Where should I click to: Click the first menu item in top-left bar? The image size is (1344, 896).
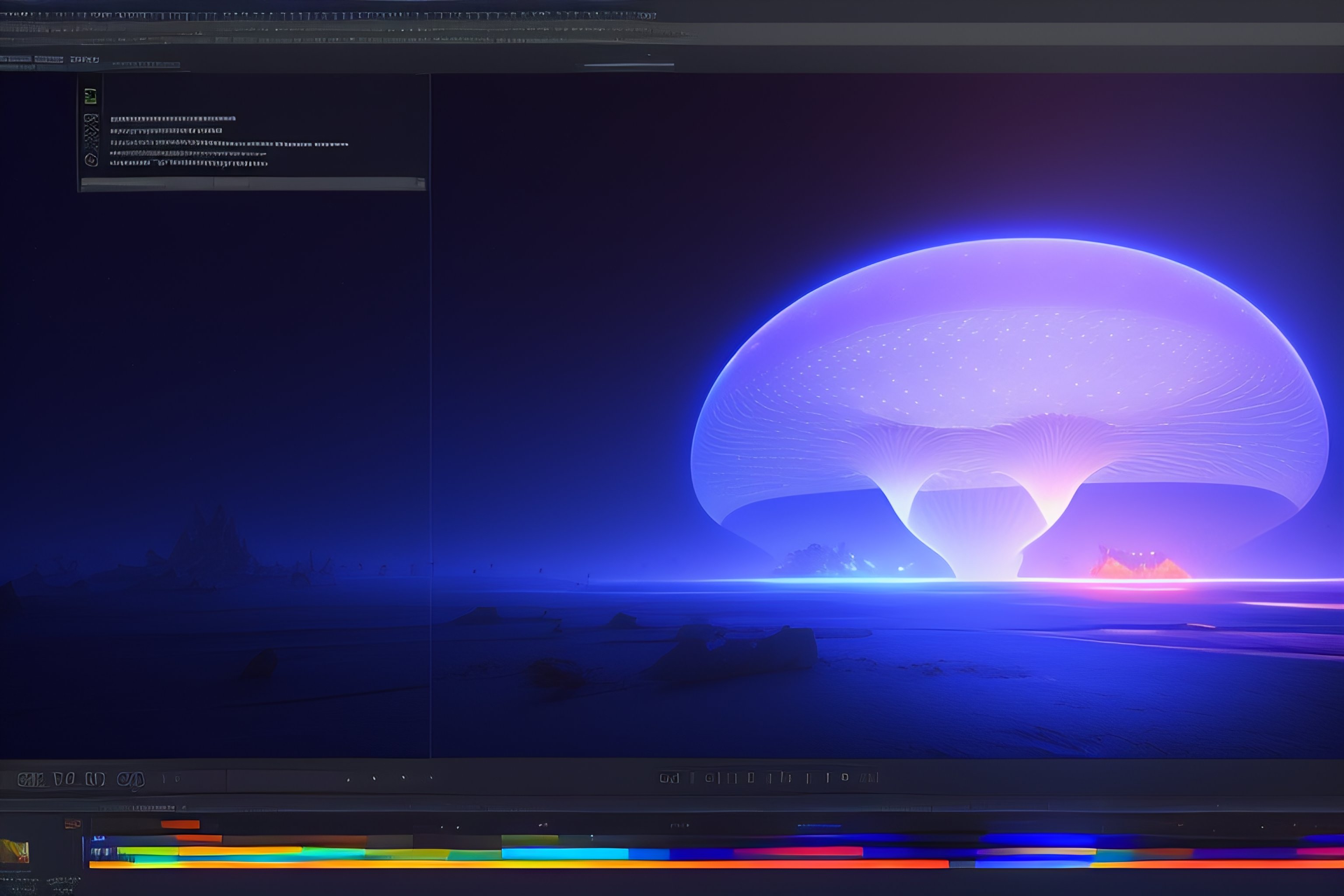(x=15, y=59)
